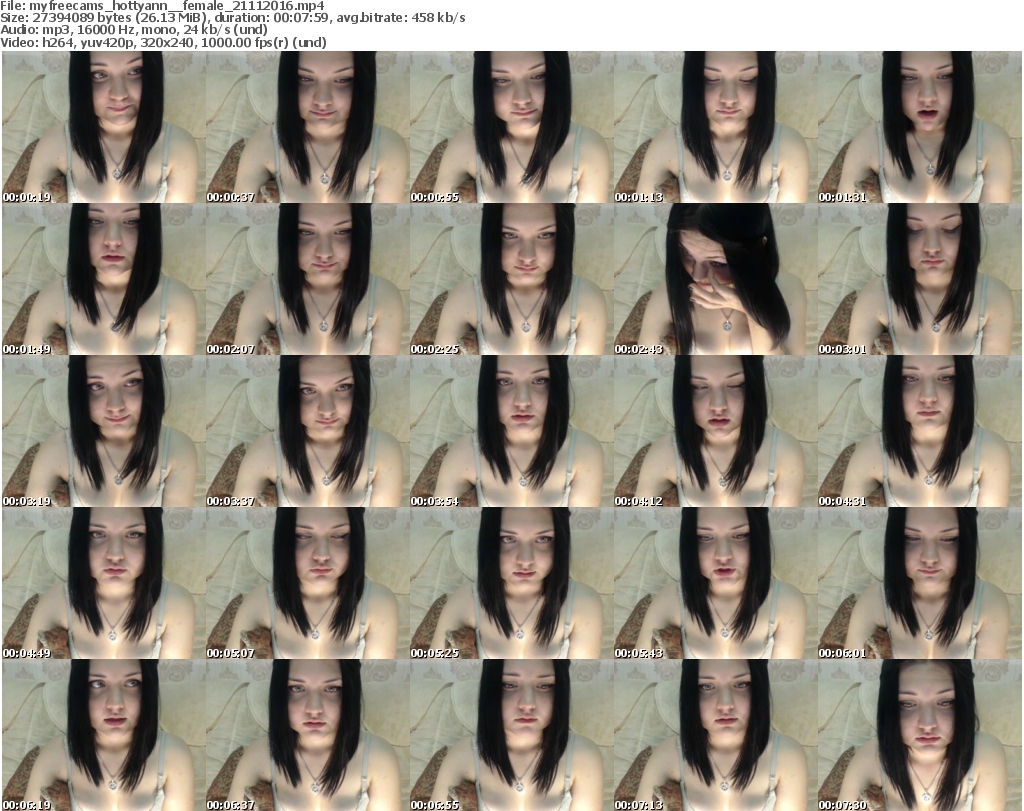This screenshot has height=811, width=1024.
Task: Select the thumbnail stamped 00:03:37
Action: pos(308,431)
